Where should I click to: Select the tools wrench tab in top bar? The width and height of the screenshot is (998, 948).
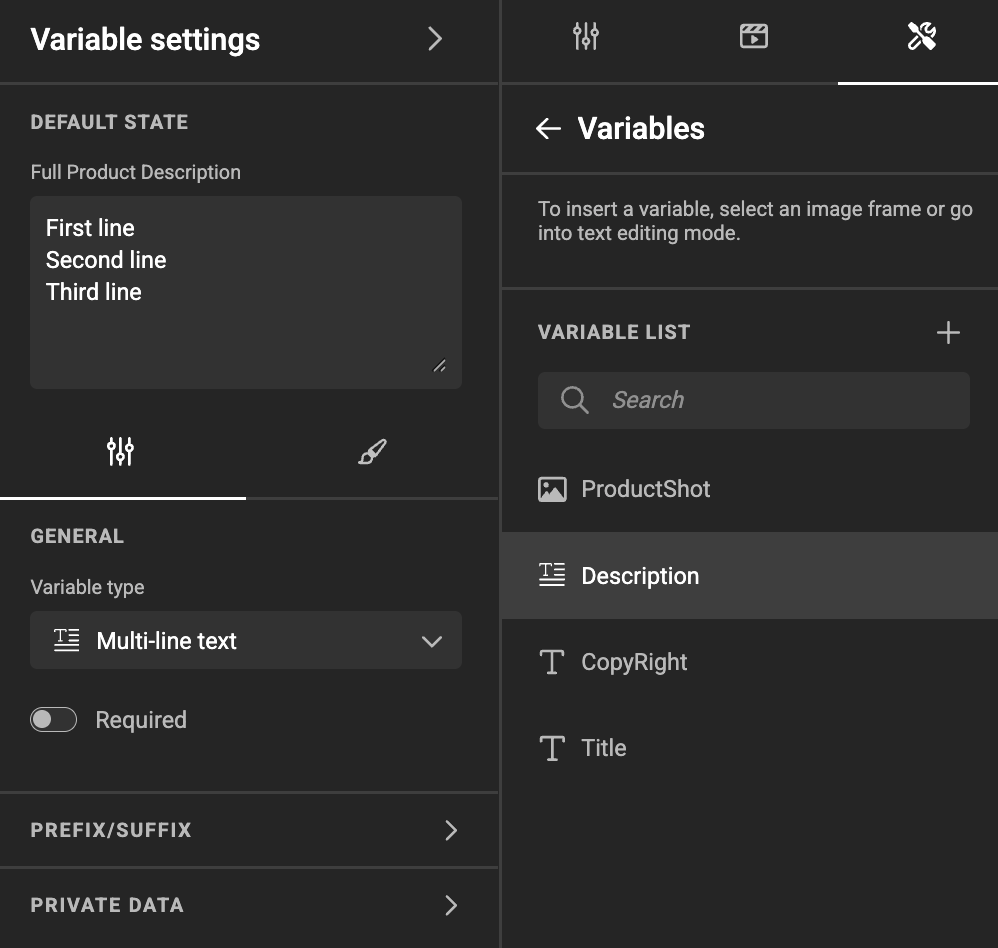[x=921, y=36]
